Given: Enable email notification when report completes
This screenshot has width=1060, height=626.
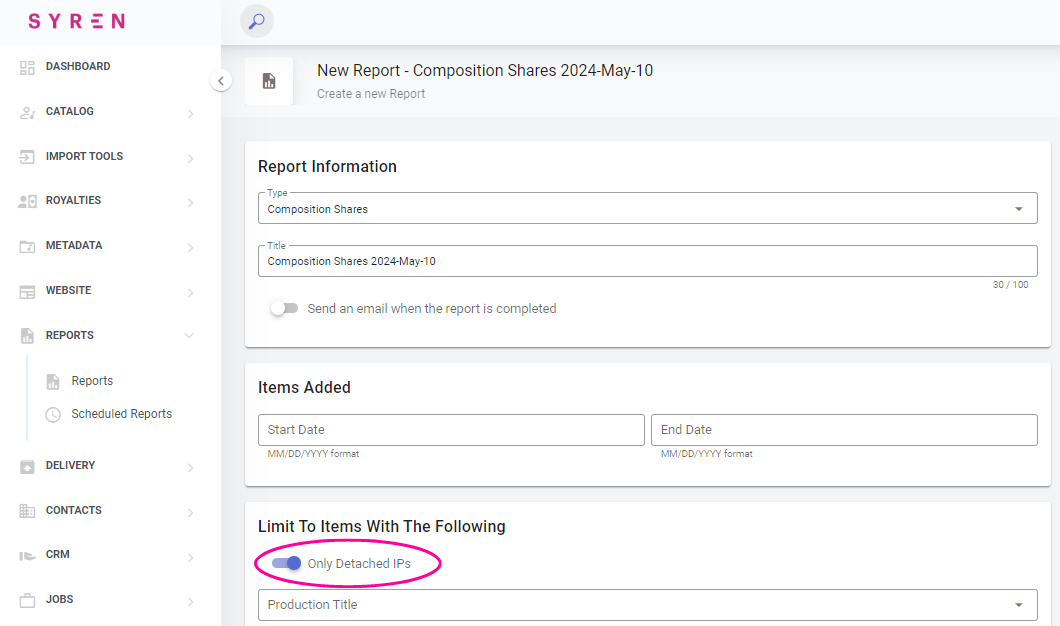Looking at the screenshot, I should [x=284, y=309].
